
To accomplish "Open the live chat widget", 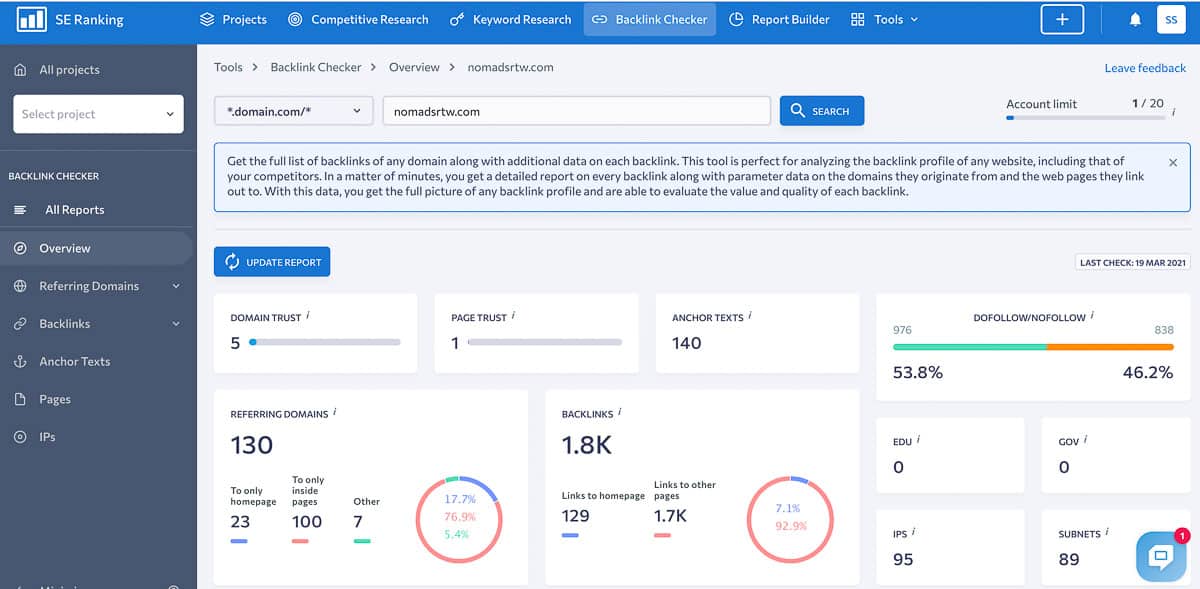I will click(1160, 557).
